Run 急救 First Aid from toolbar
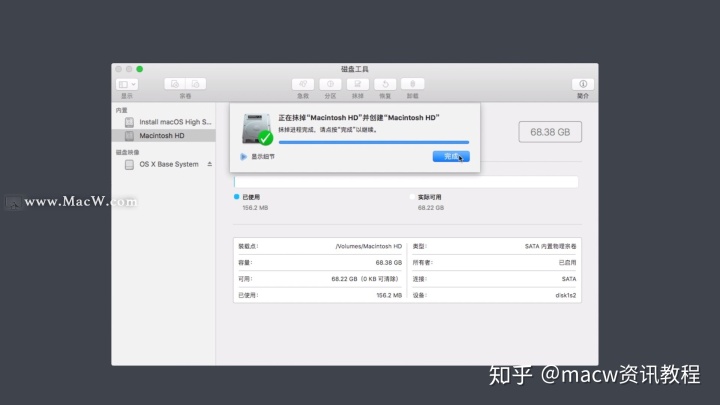Image resolution: width=720 pixels, height=405 pixels. (303, 84)
